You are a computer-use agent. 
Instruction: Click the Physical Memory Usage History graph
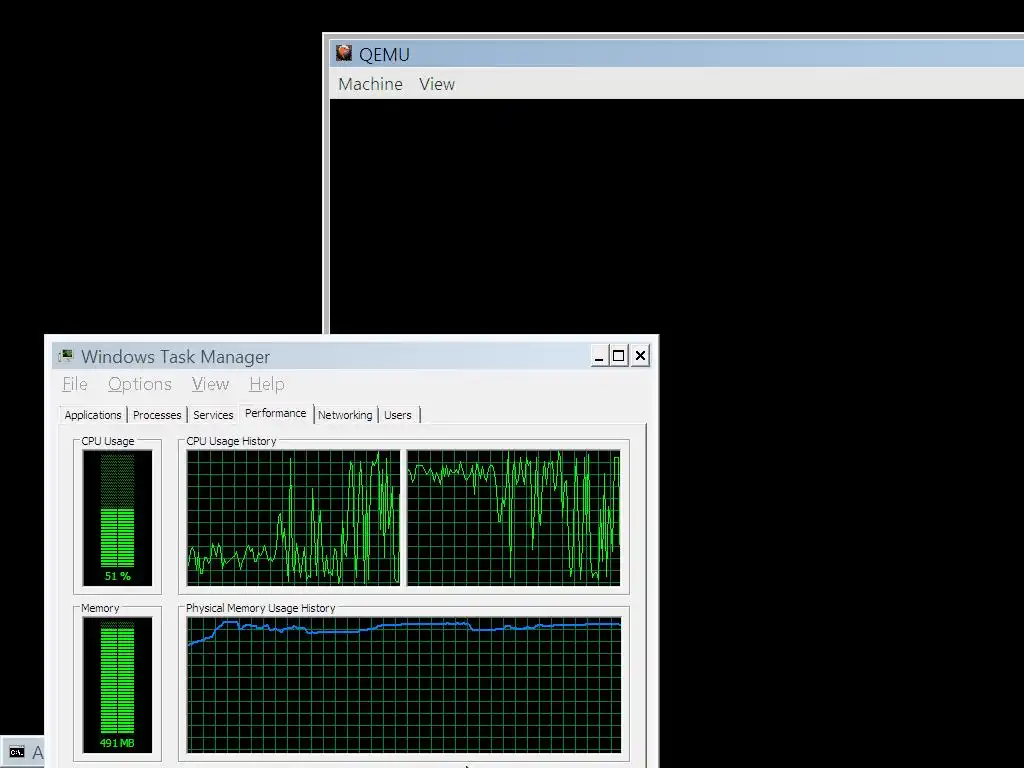click(x=404, y=685)
